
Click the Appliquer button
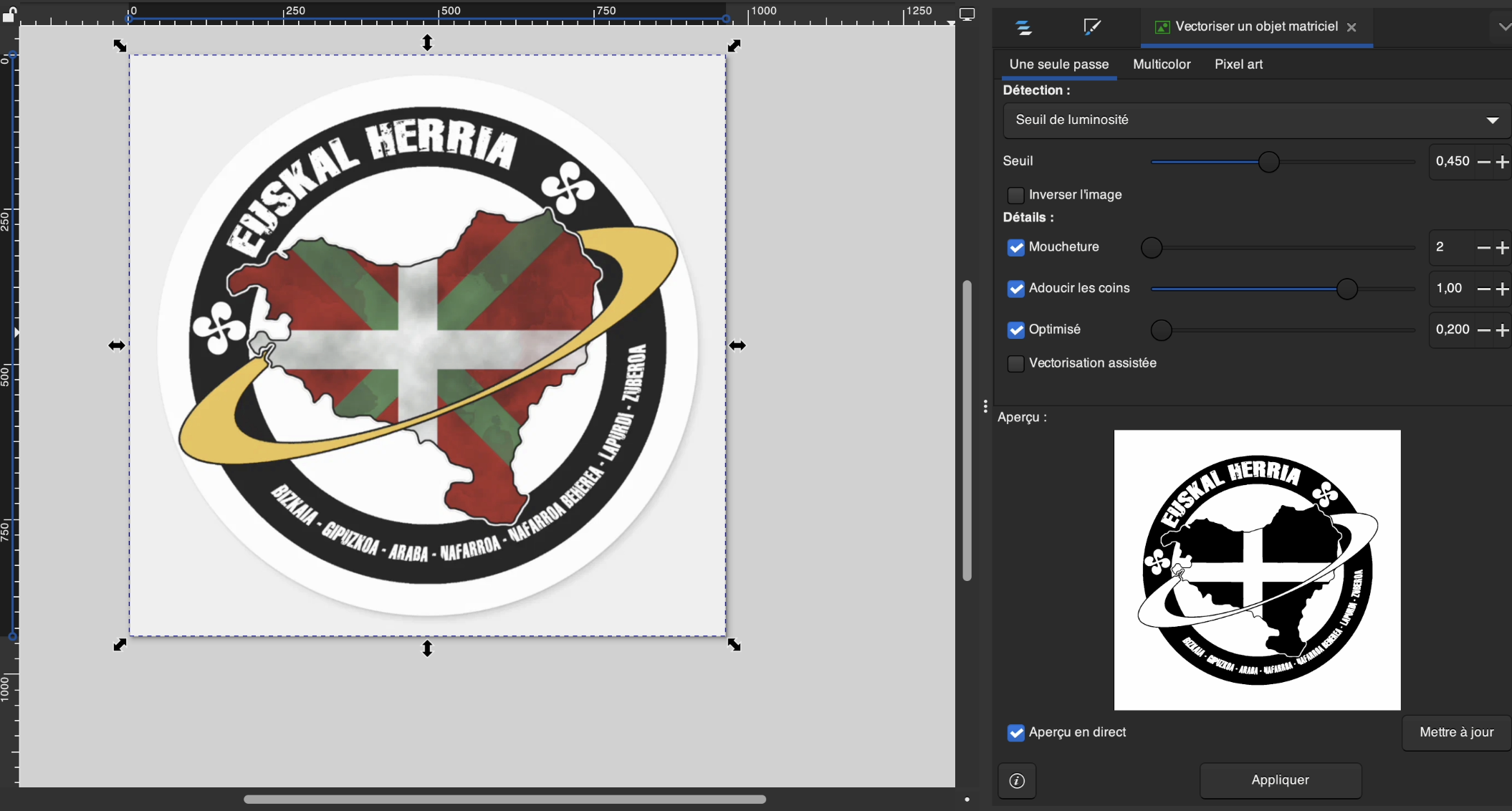(x=1280, y=780)
